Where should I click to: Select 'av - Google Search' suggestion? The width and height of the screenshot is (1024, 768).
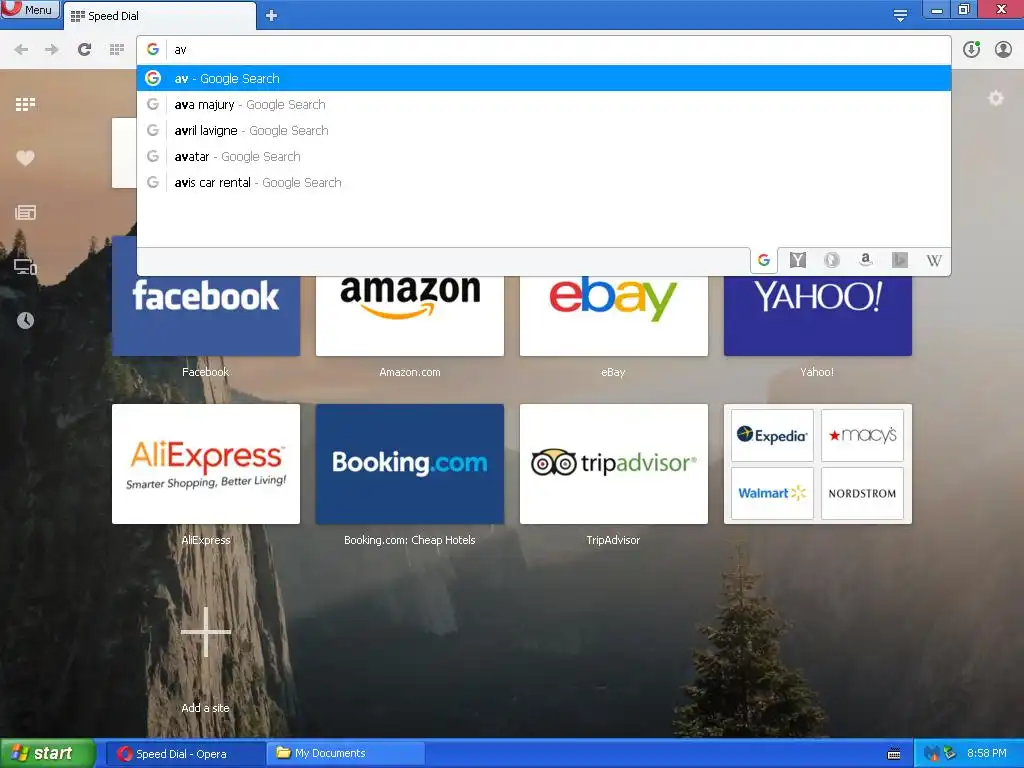[x=543, y=78]
